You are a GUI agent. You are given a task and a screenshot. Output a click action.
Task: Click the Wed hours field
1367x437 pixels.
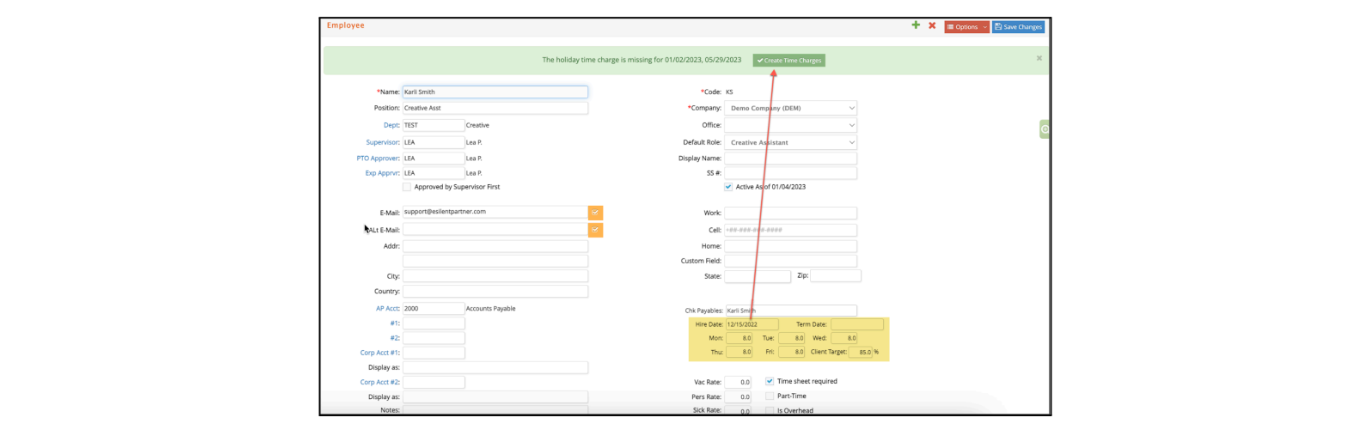(844, 339)
